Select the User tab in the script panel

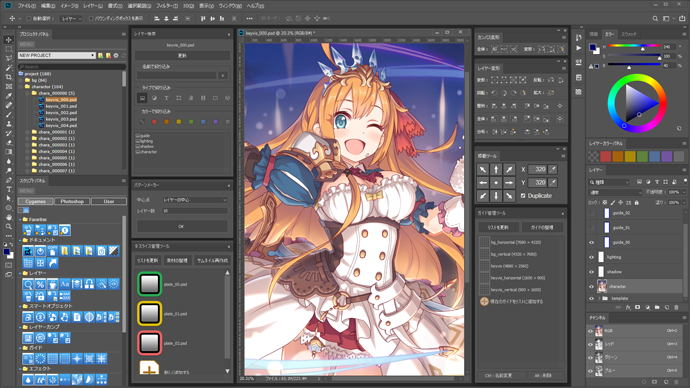[109, 201]
